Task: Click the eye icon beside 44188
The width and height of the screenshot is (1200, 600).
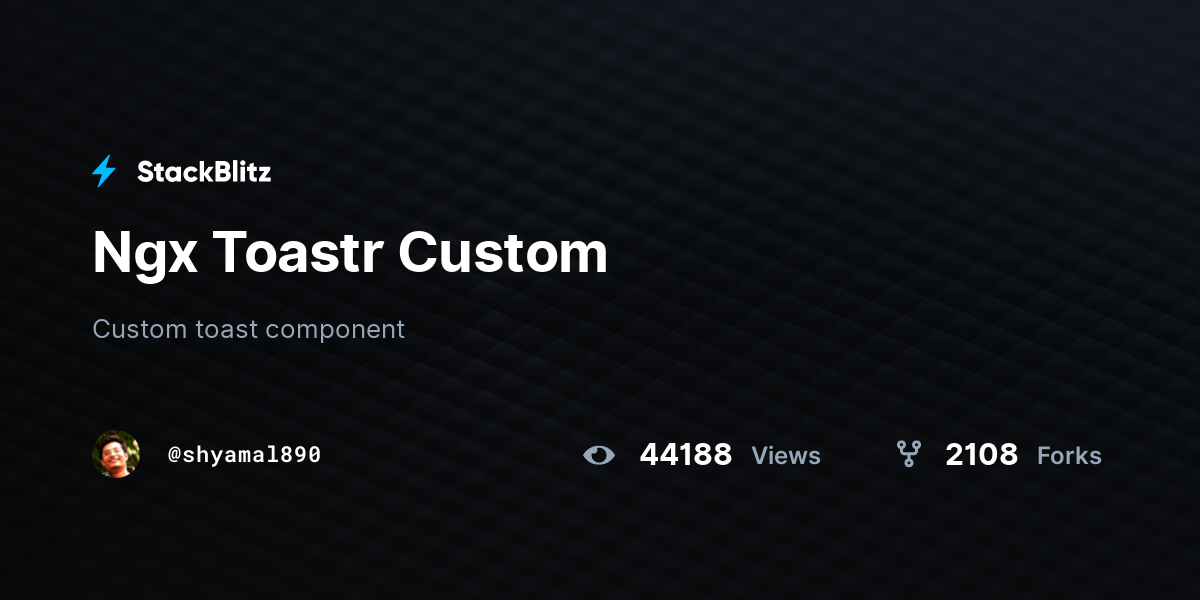Action: tap(598, 456)
